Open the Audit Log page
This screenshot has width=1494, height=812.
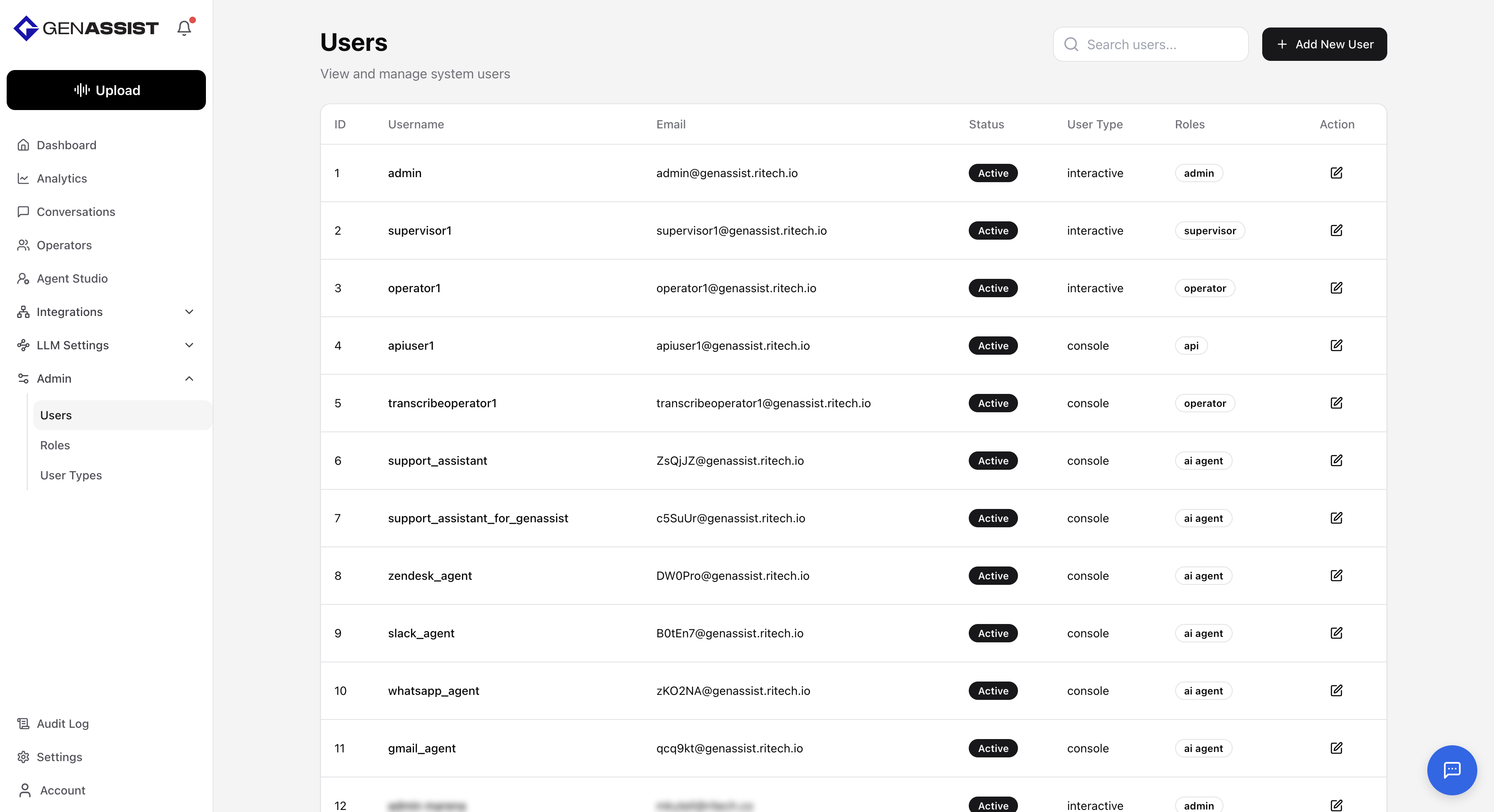point(63,723)
